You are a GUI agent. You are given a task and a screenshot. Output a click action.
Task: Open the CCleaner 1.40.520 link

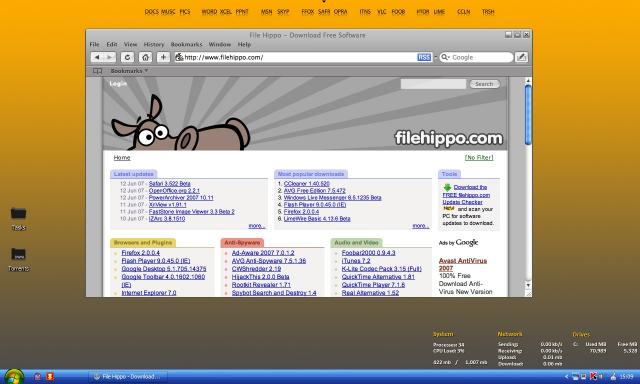pyautogui.click(x=307, y=184)
